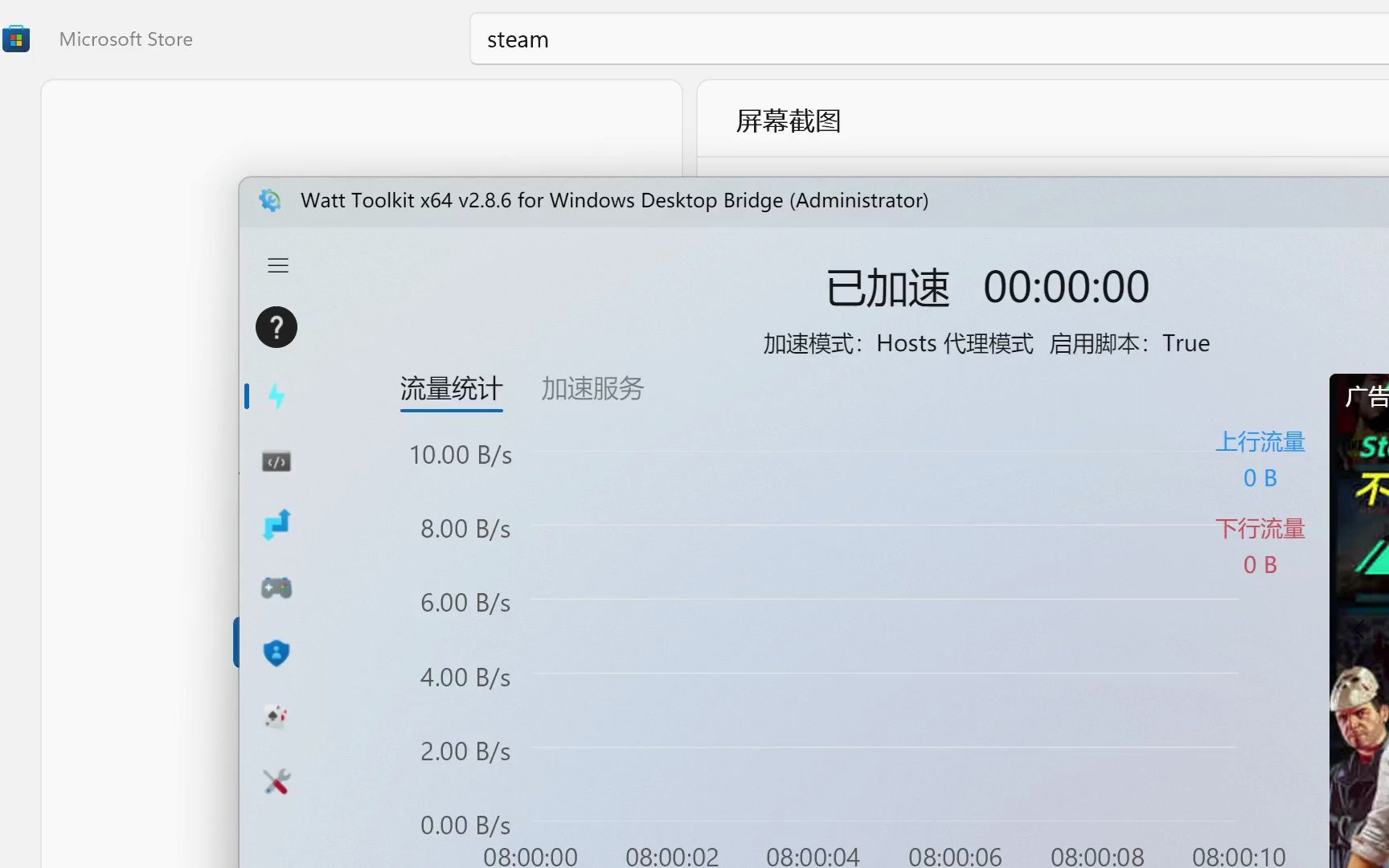Open the hamburger menu in Watt Toolkit

click(277, 265)
